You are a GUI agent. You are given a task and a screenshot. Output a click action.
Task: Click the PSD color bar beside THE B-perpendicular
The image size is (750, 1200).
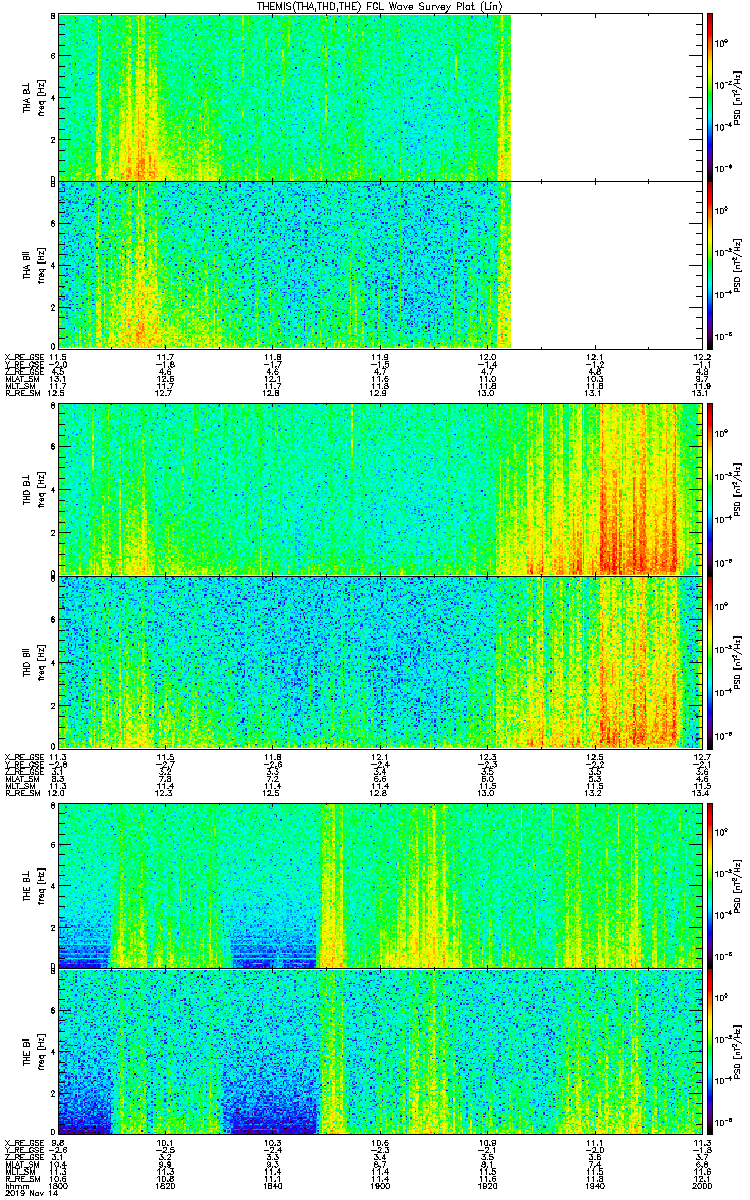(710, 885)
